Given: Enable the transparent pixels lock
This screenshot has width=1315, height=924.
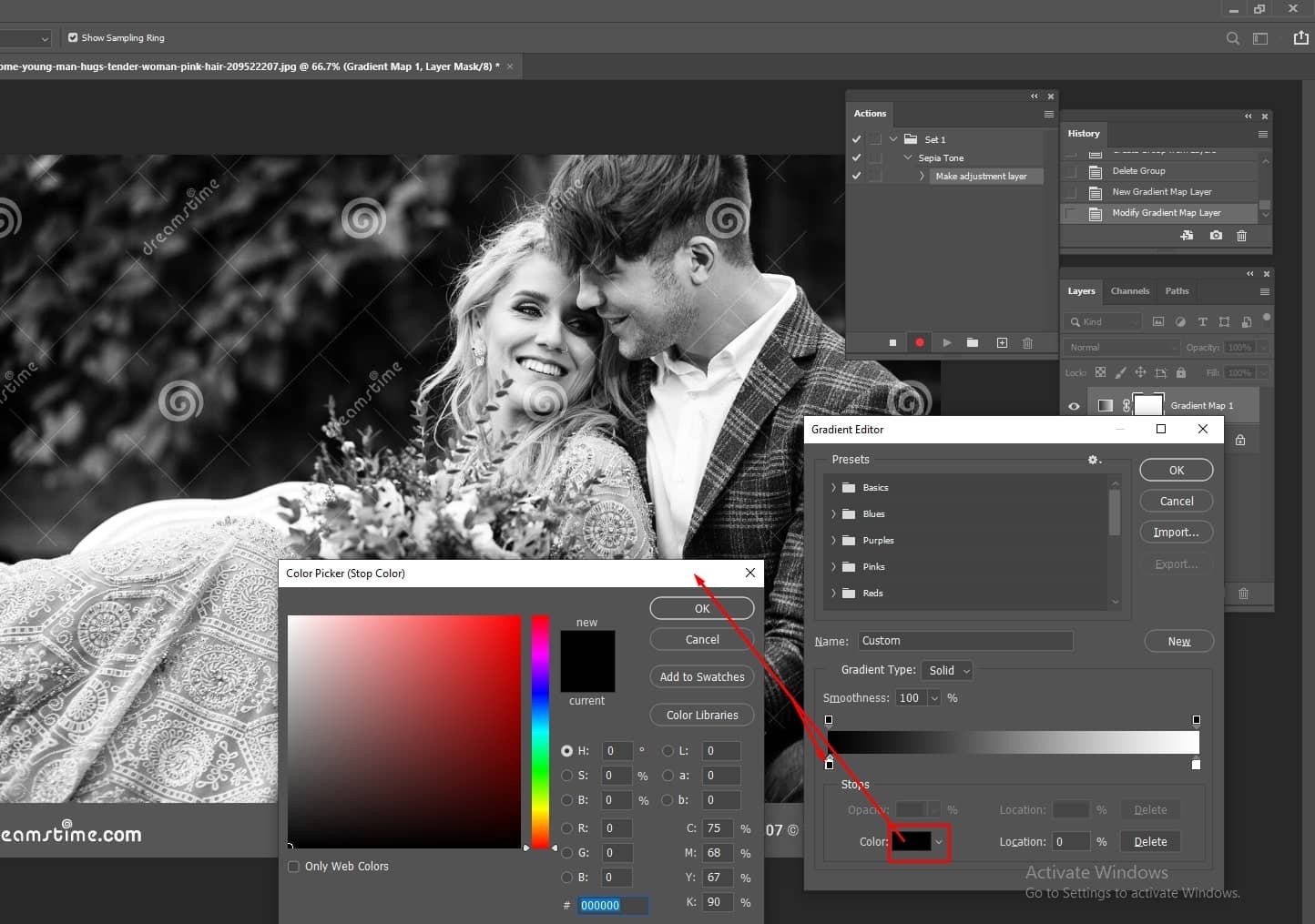Looking at the screenshot, I should [x=1100, y=372].
